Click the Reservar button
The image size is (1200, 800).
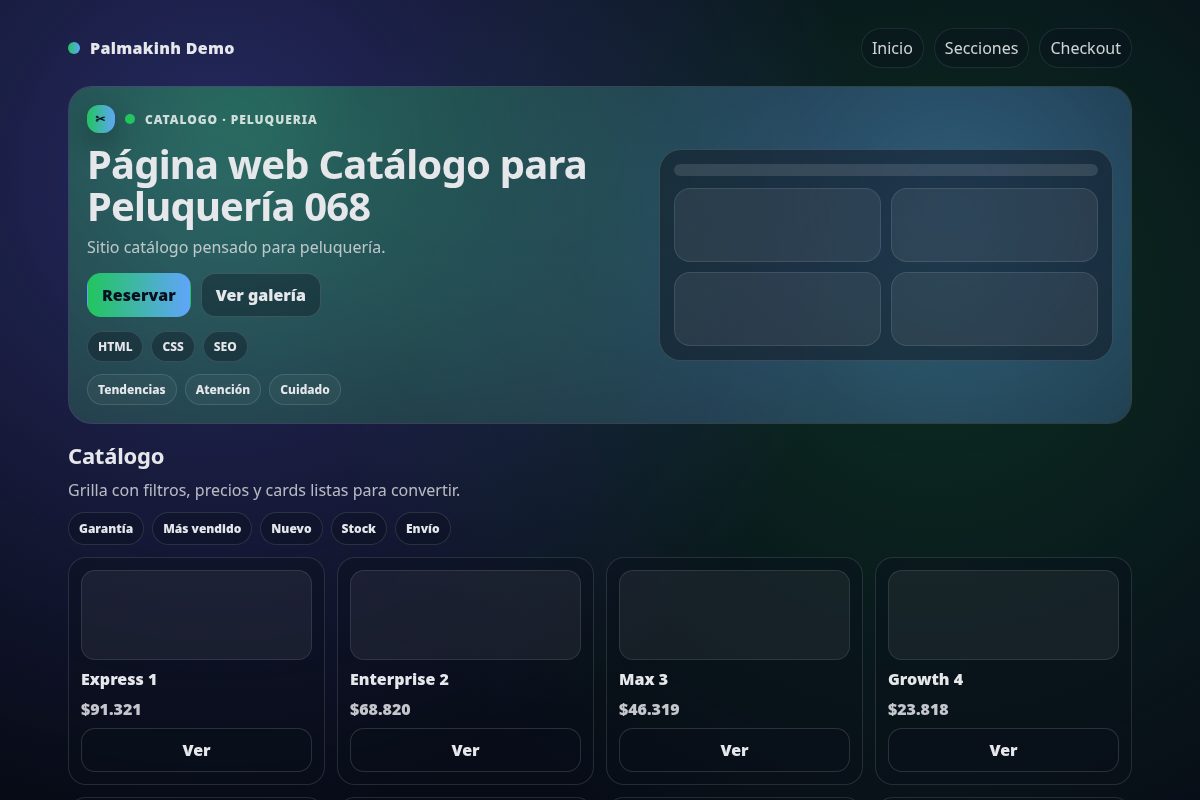point(138,295)
